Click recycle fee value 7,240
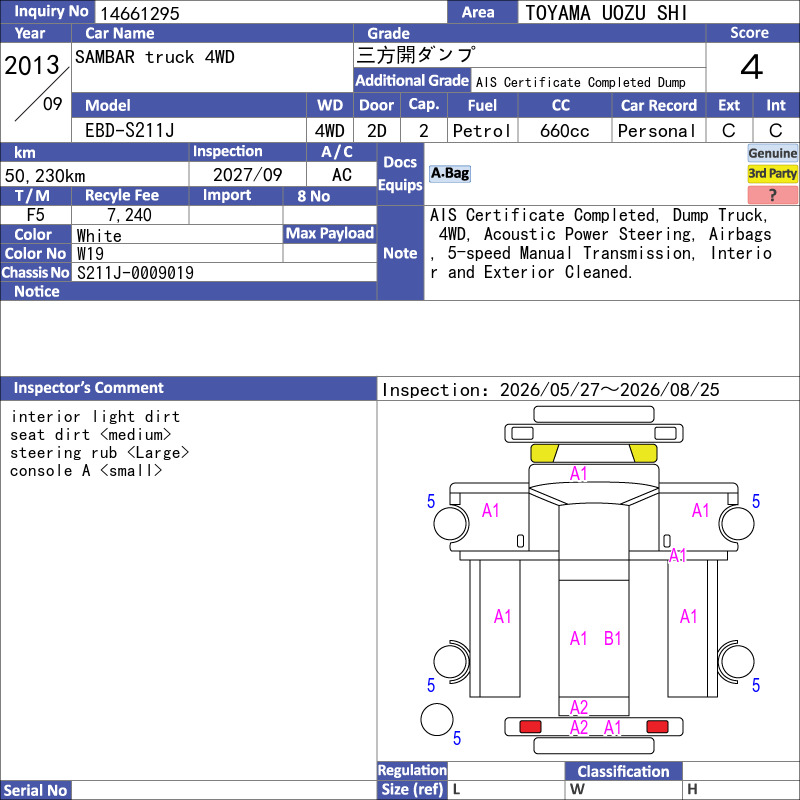 click(x=129, y=215)
